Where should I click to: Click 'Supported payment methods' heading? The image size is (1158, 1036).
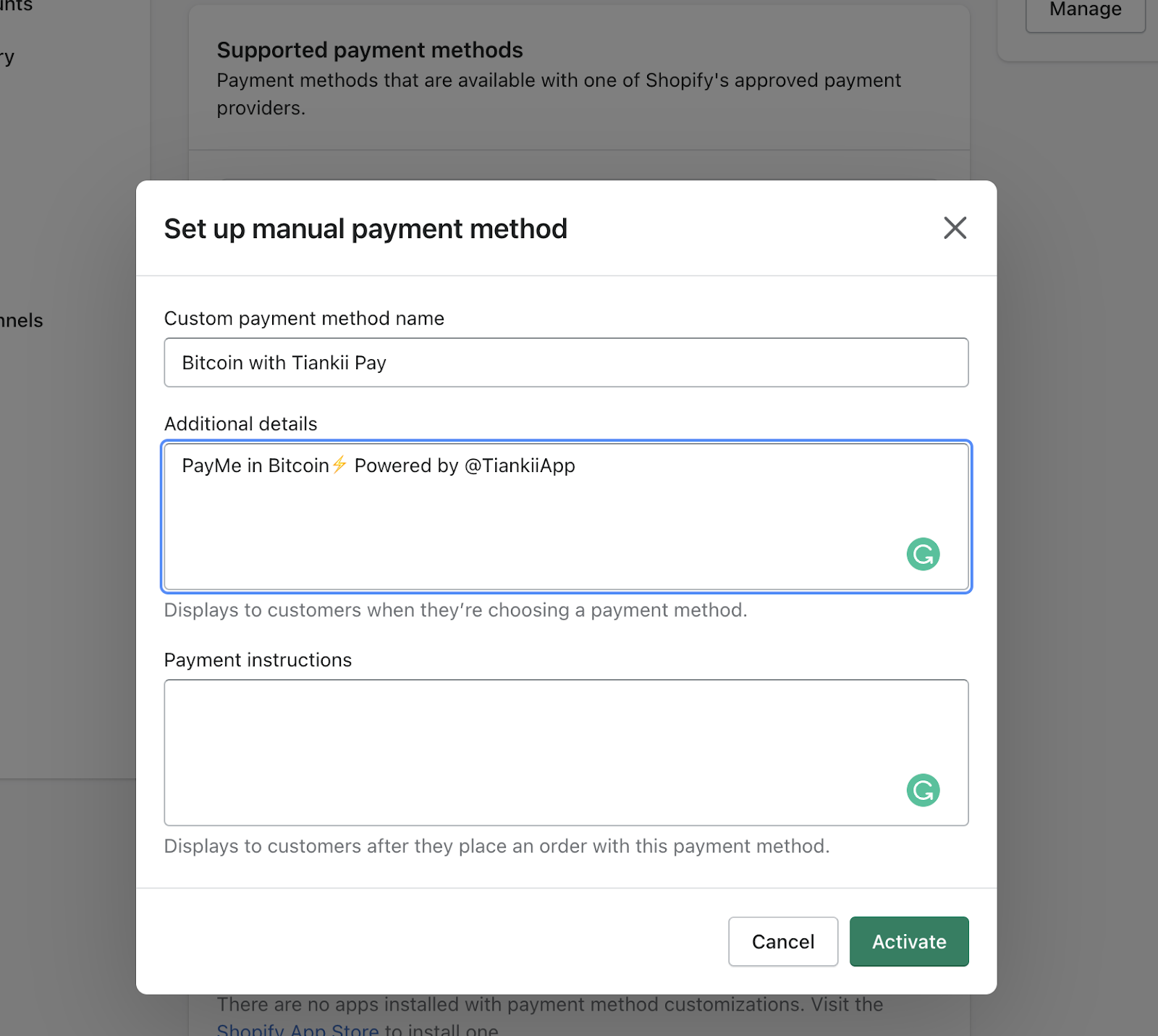click(370, 50)
